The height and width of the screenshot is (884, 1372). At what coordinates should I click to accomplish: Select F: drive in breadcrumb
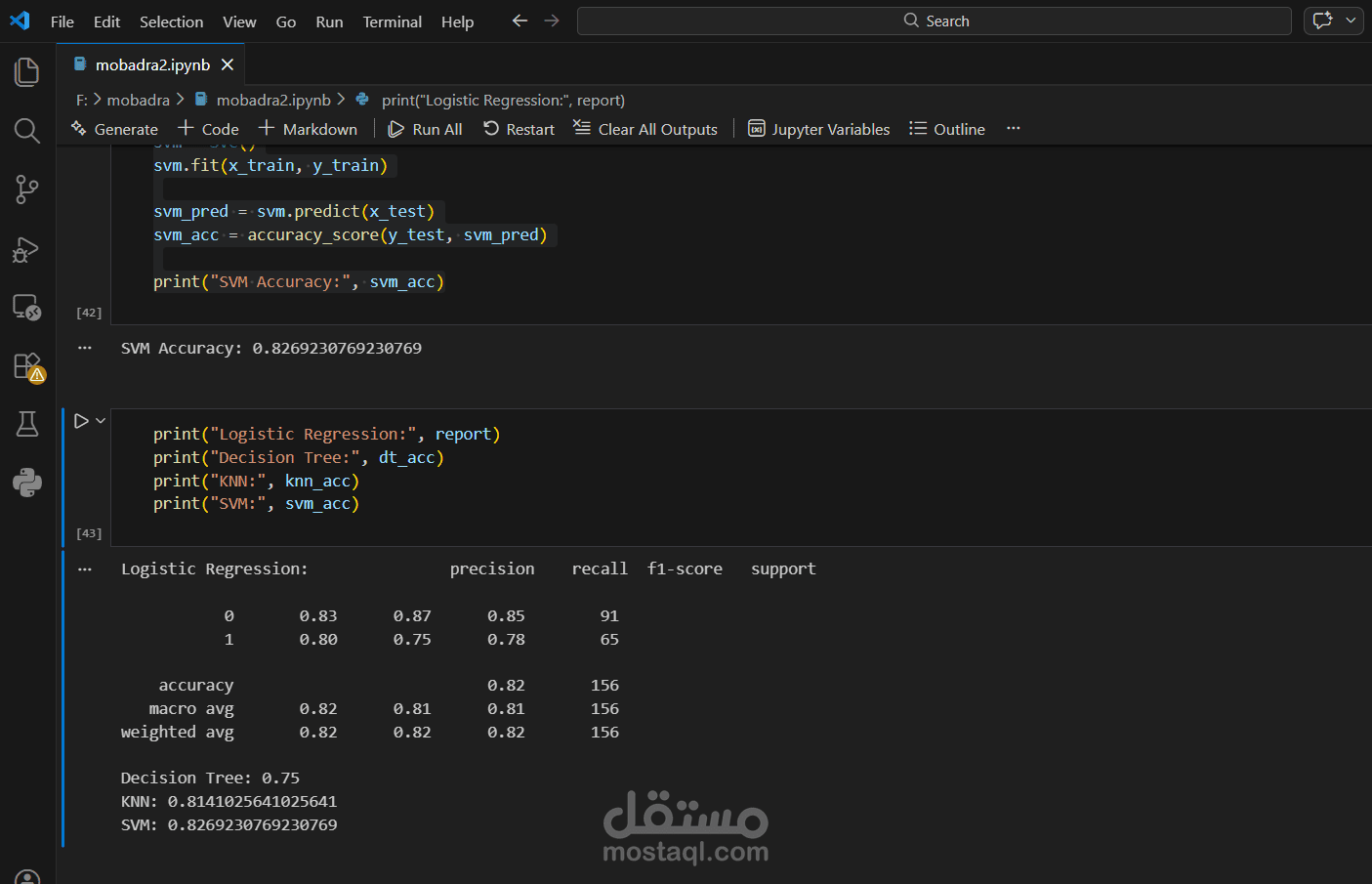click(x=82, y=100)
